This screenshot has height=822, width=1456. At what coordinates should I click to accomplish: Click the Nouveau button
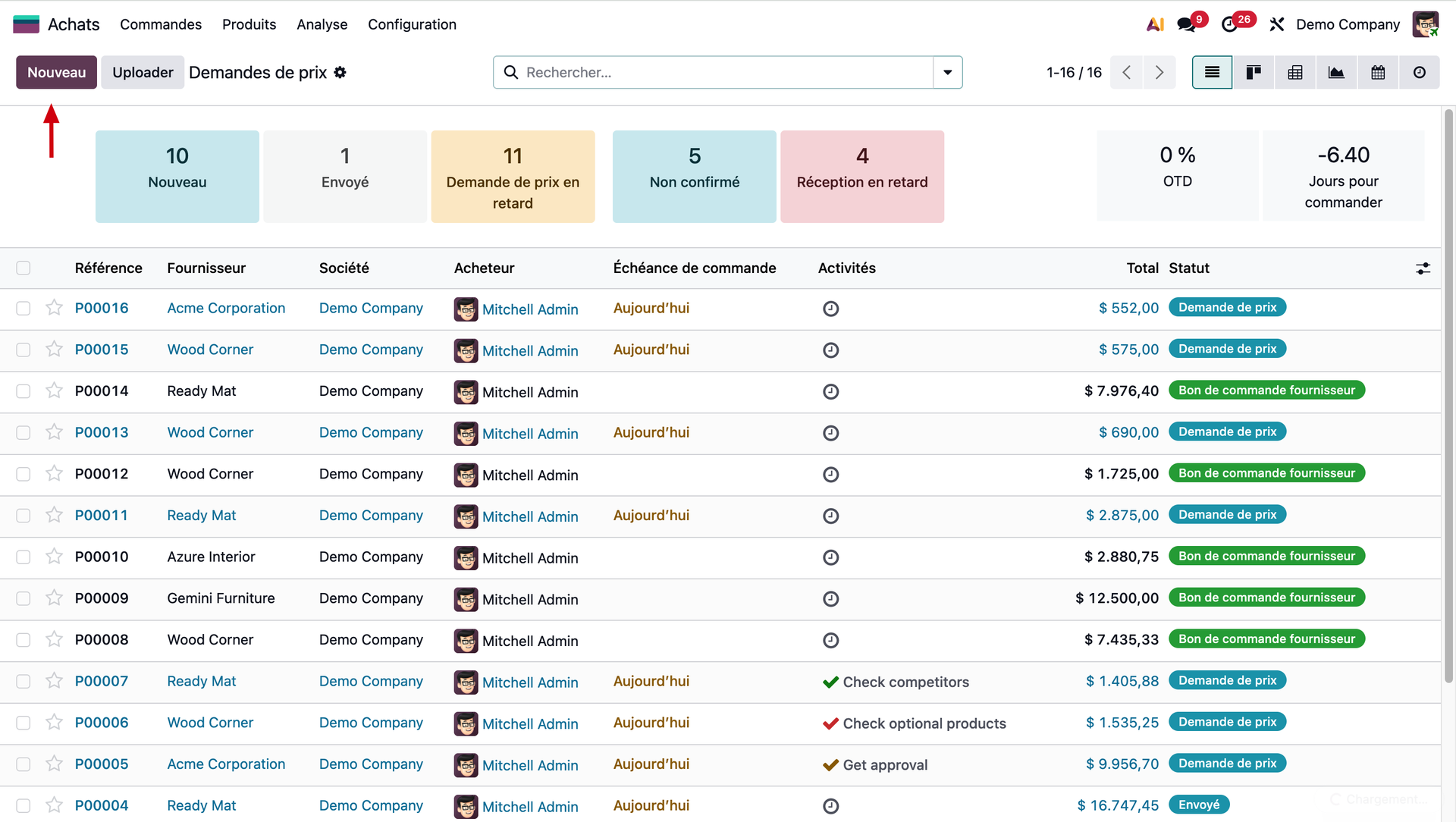pyautogui.click(x=56, y=72)
